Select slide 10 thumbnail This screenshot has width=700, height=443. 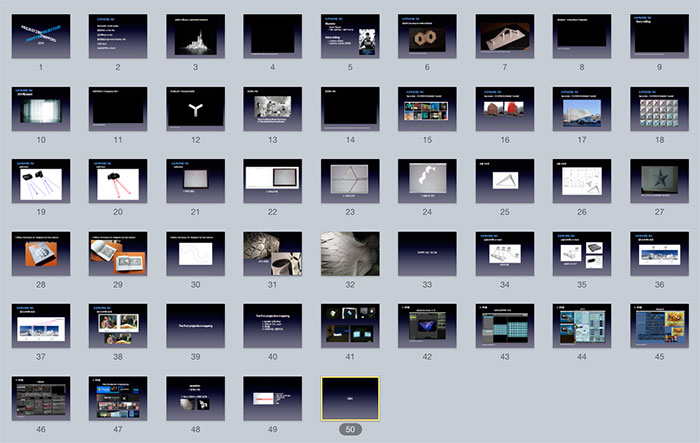tap(41, 108)
